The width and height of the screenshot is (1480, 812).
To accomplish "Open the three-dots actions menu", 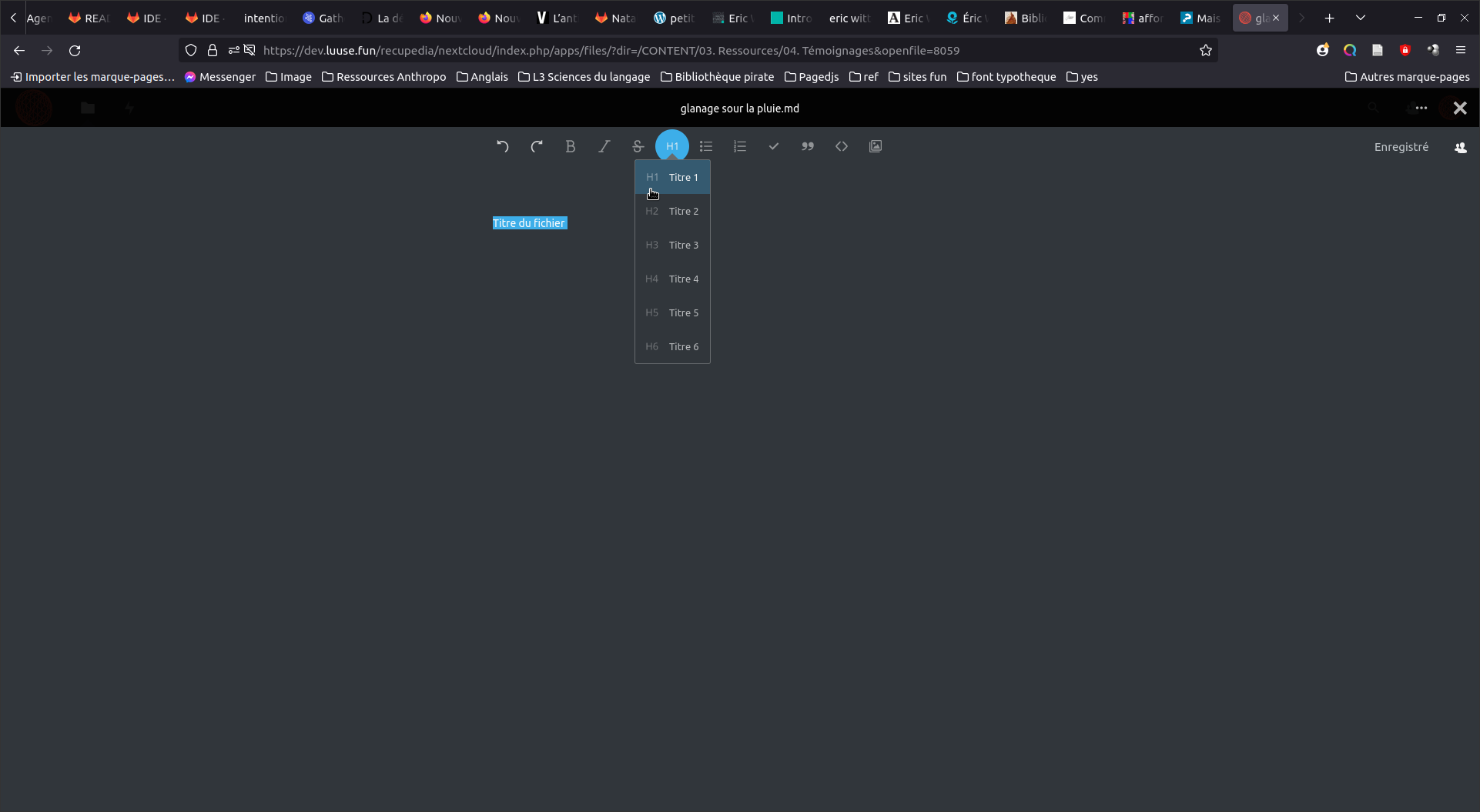I will click(1421, 109).
